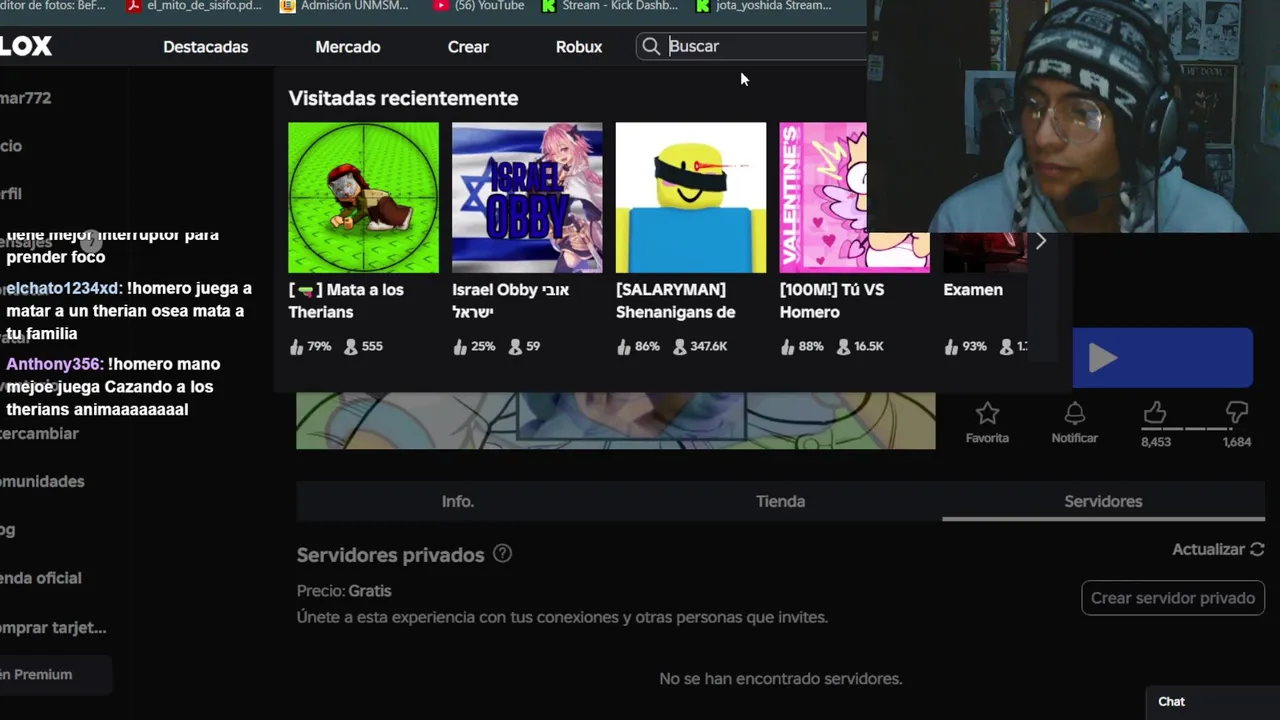This screenshot has height=720, width=1280.
Task: Click the Buscar search field
Action: pos(752,46)
